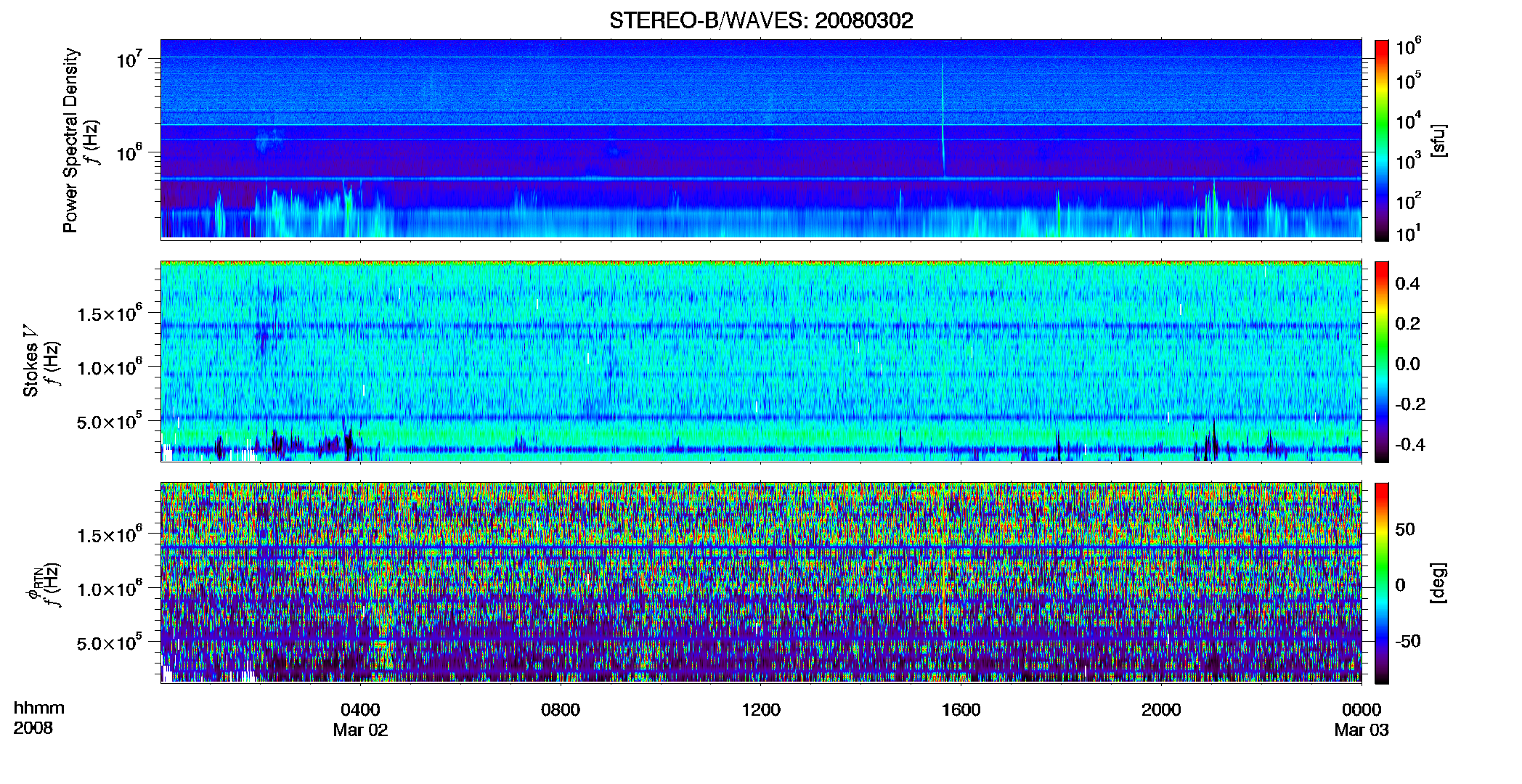Screen dimensions: 1522x784
Task: Click the 10^2 value on sfu colorbar
Action: (1408, 200)
